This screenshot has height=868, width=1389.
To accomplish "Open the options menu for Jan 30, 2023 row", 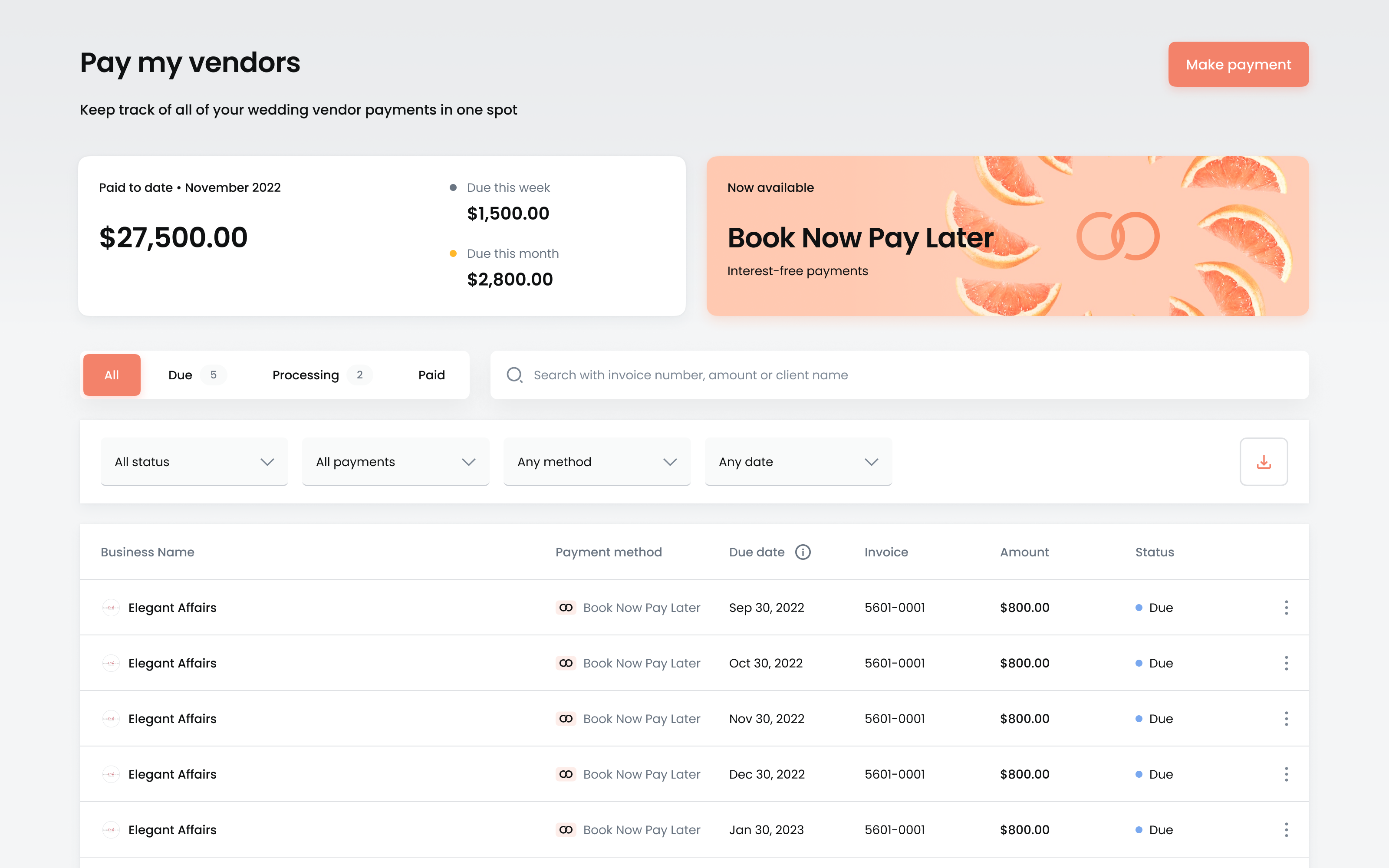I will 1286,829.
